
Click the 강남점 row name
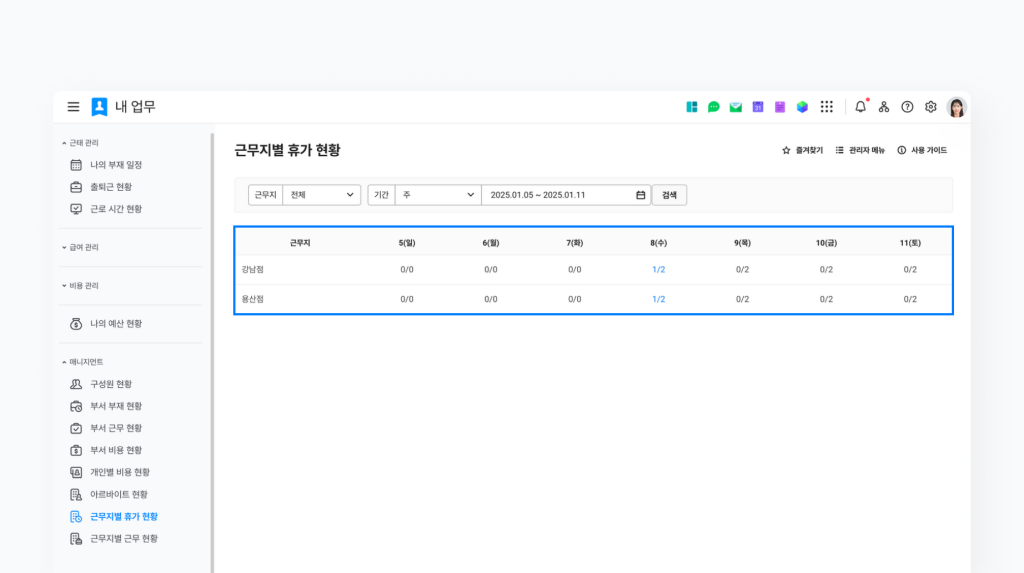(x=252, y=269)
